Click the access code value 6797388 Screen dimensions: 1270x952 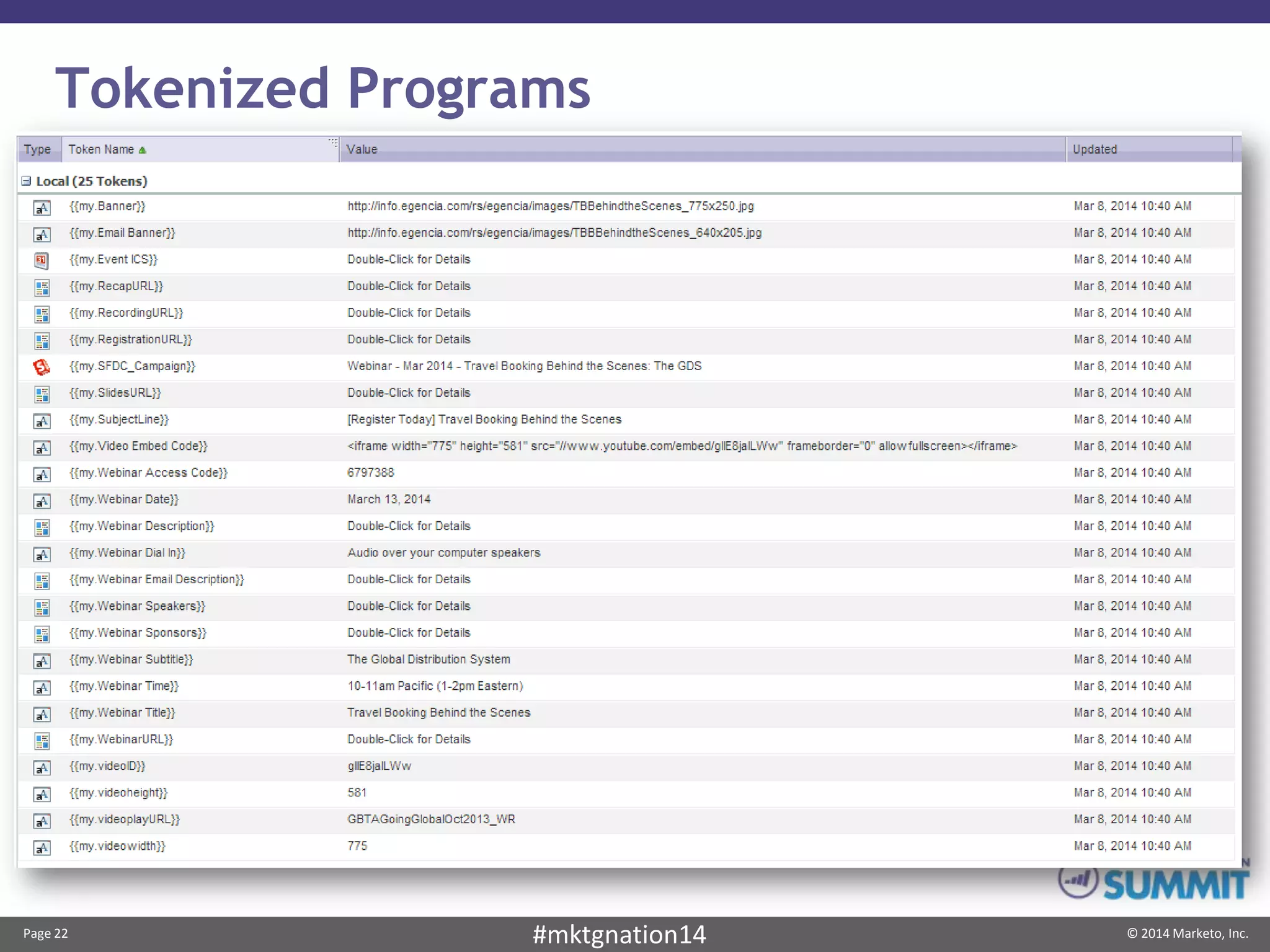tap(371, 473)
